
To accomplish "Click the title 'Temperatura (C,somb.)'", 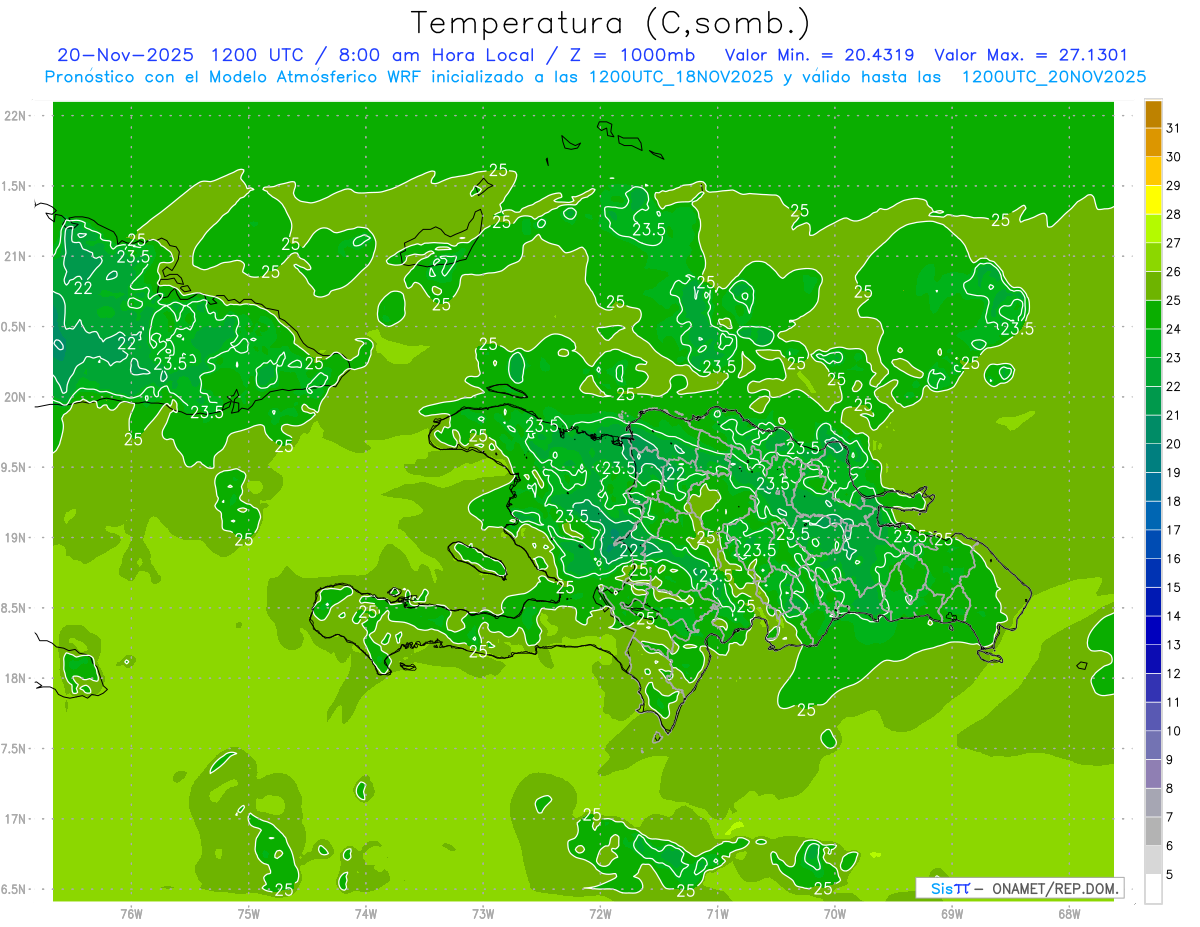I will pyautogui.click(x=610, y=23).
